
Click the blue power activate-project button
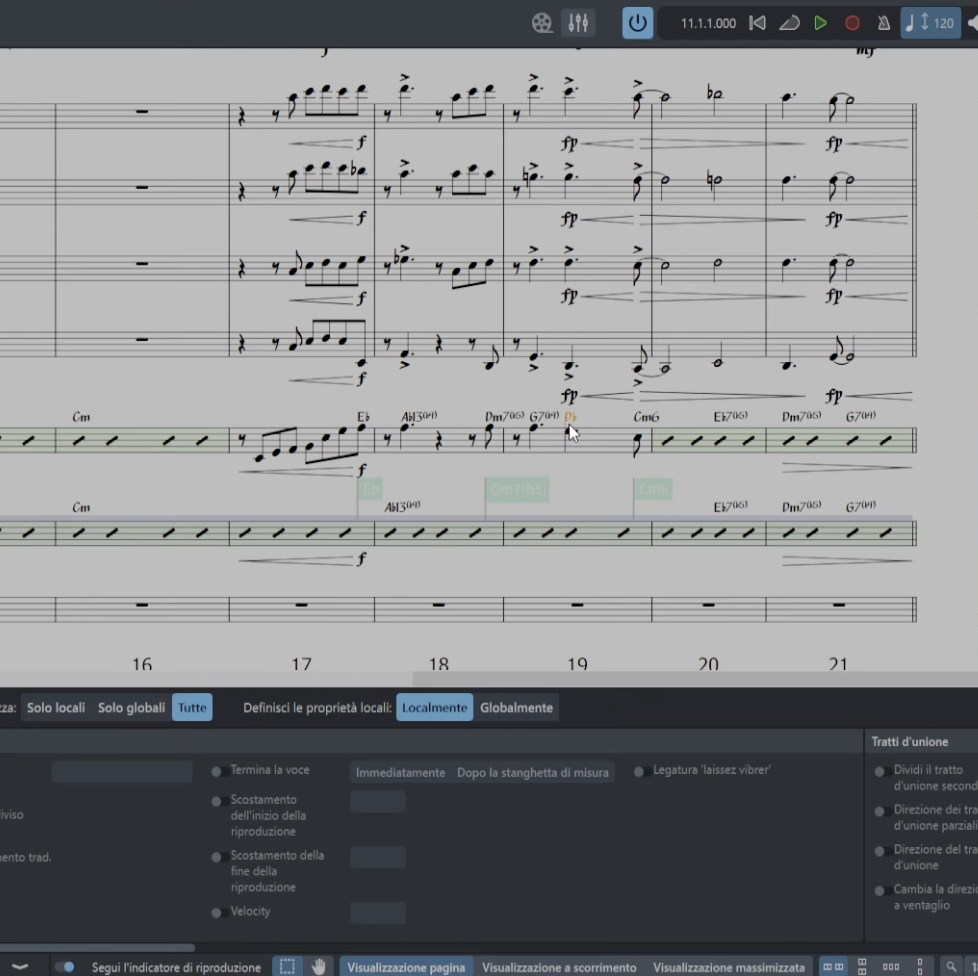click(x=637, y=23)
